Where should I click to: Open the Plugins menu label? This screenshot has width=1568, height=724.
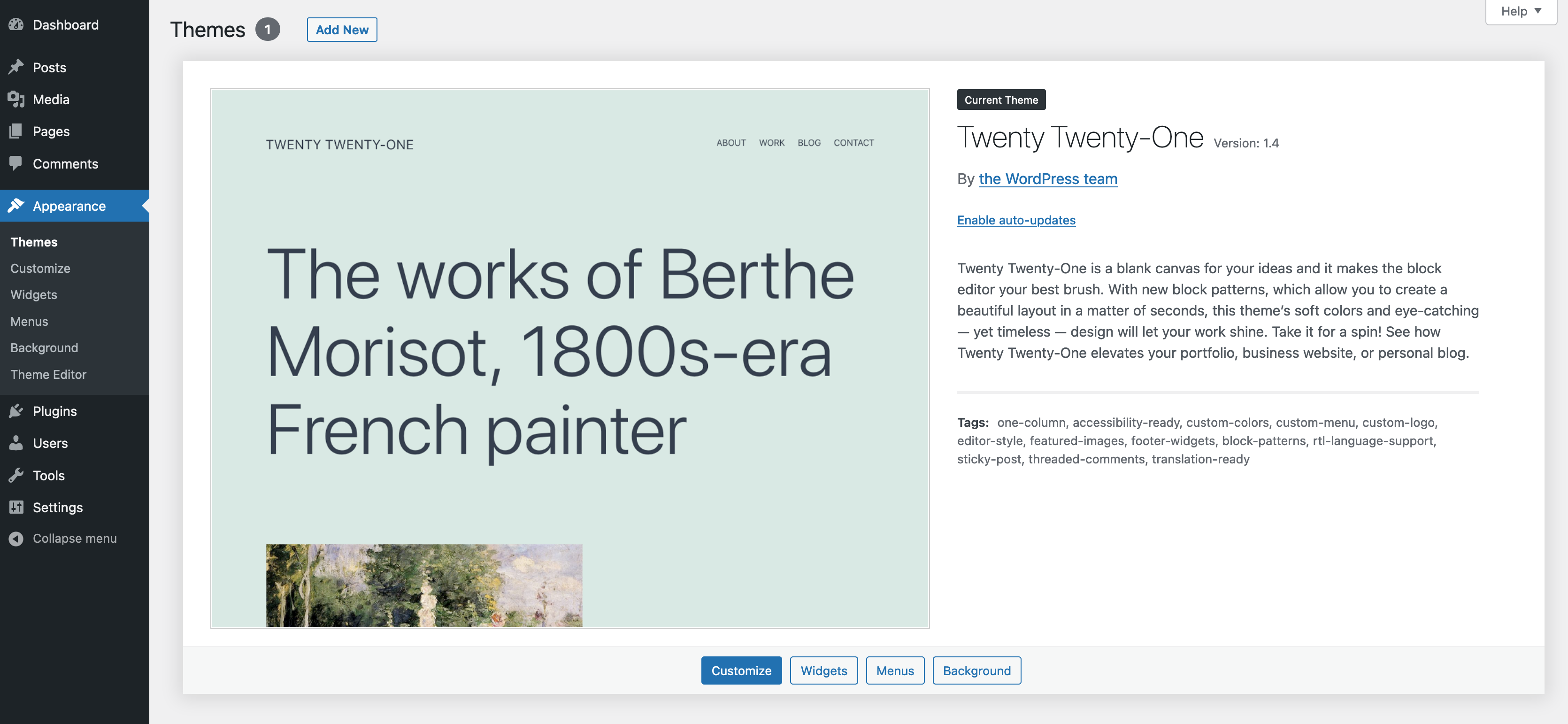coord(55,411)
